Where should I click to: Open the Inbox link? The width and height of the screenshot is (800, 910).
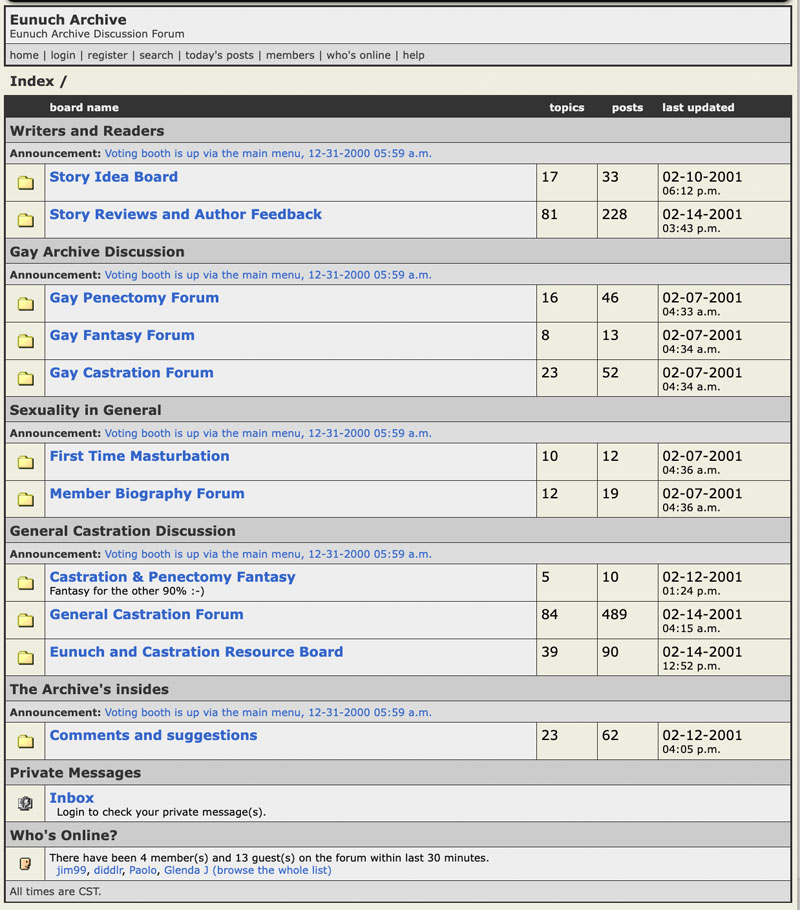point(72,798)
